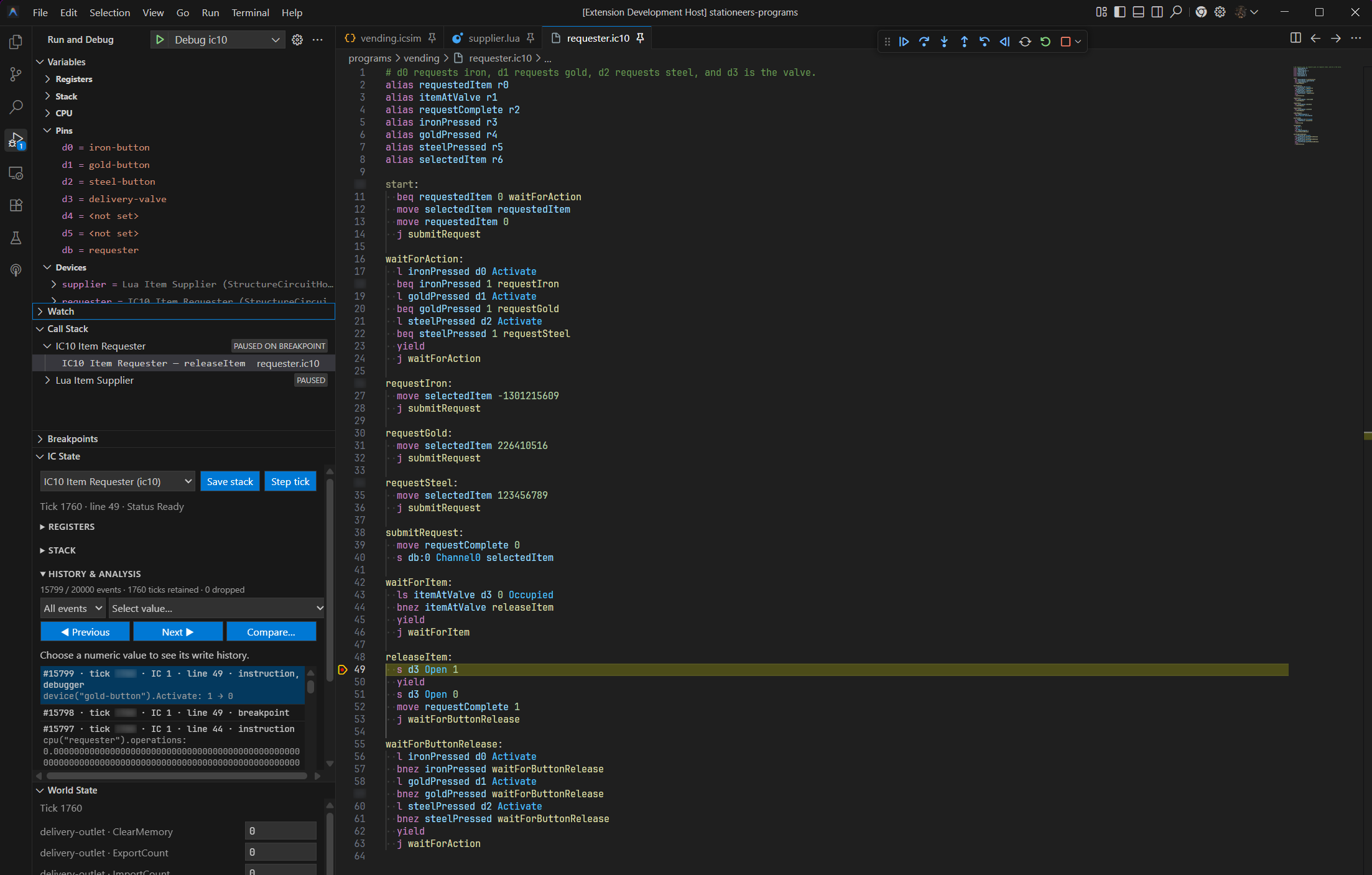Open the Terminal menu
This screenshot has width=1372, height=875.
click(250, 12)
